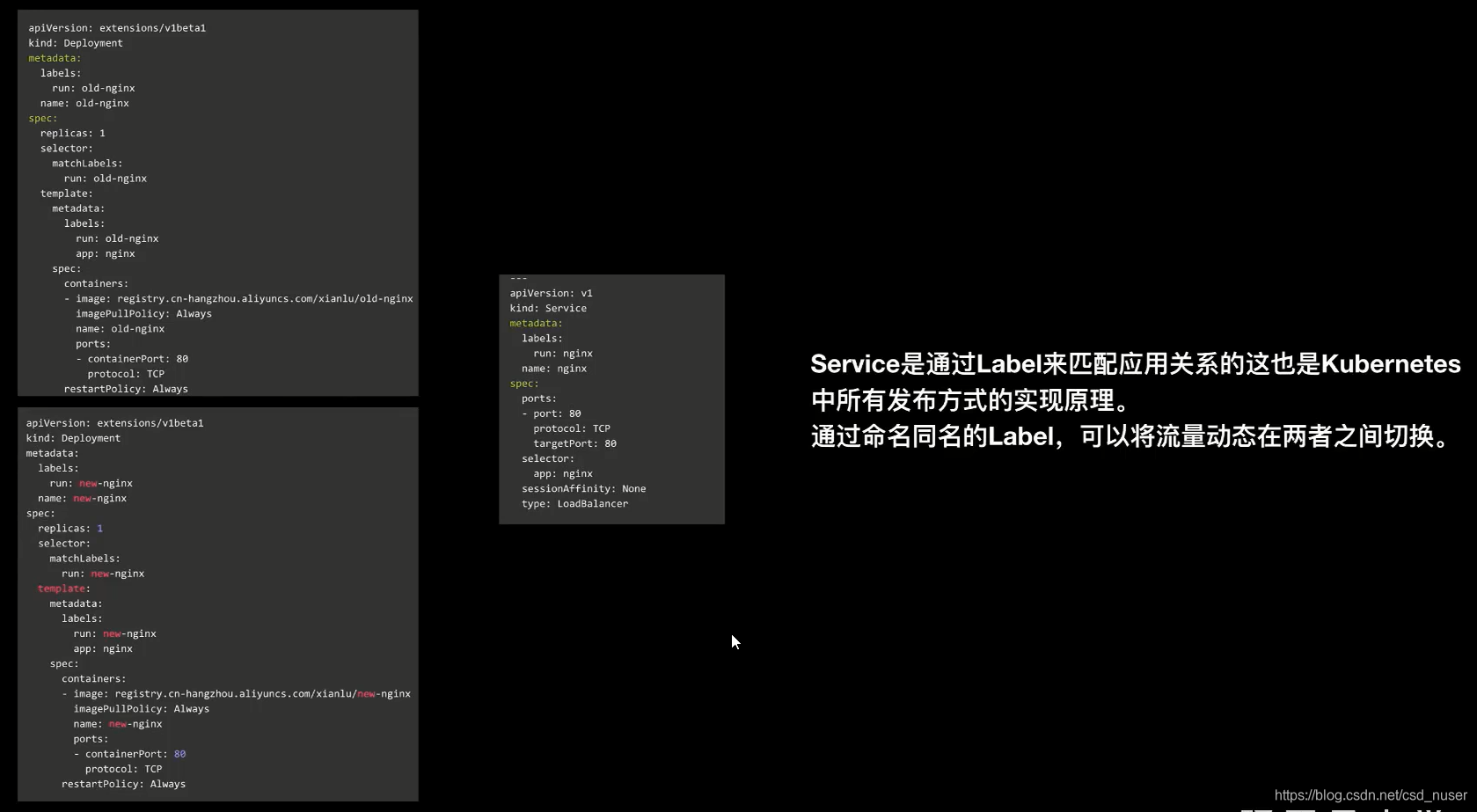This screenshot has height=812, width=1477.
Task: Click 'app: nginx' in the new-nginx template labels
Action: click(103, 648)
